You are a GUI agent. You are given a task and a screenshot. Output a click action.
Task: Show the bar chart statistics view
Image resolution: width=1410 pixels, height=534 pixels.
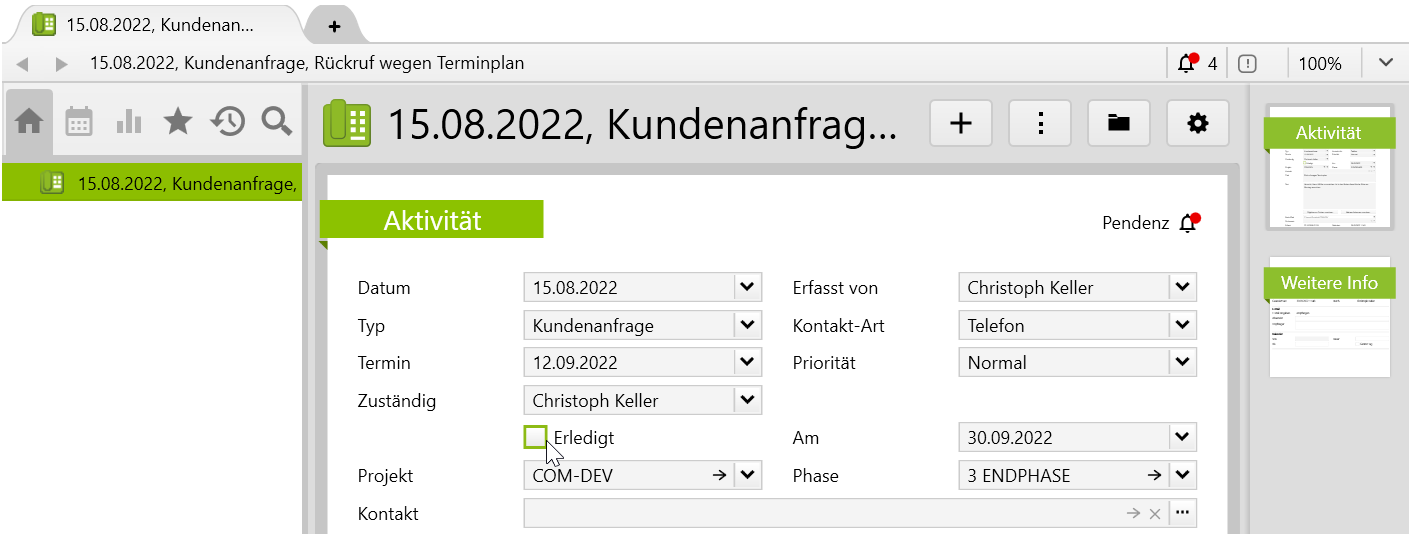click(129, 122)
